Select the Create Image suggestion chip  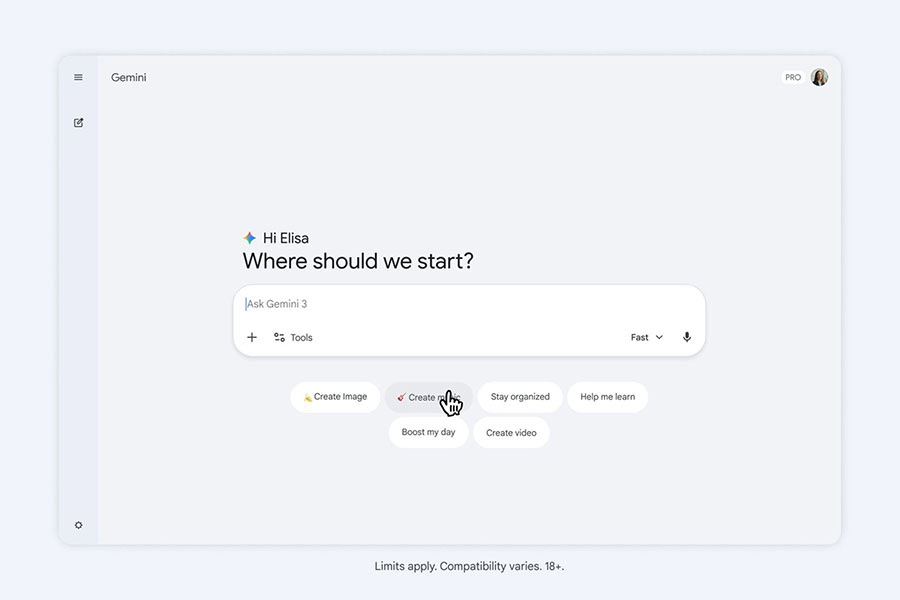click(x=335, y=397)
